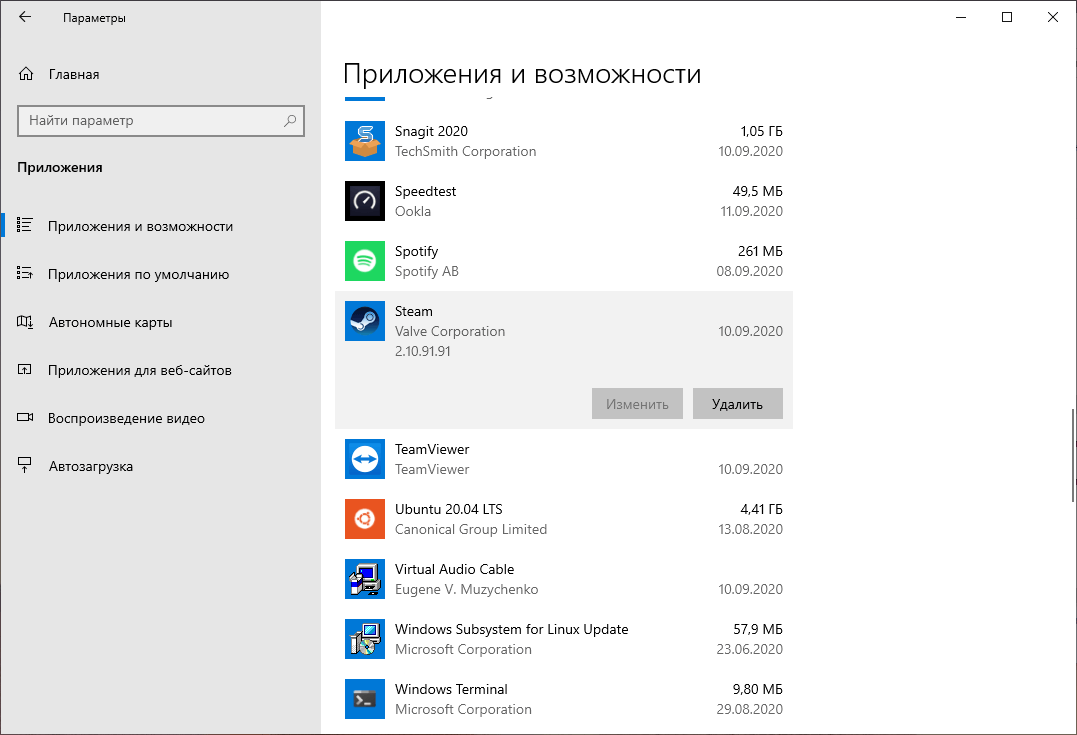Select the Ubuntu 20.04 LTS name
Image resolution: width=1077 pixels, height=735 pixels.
449,509
